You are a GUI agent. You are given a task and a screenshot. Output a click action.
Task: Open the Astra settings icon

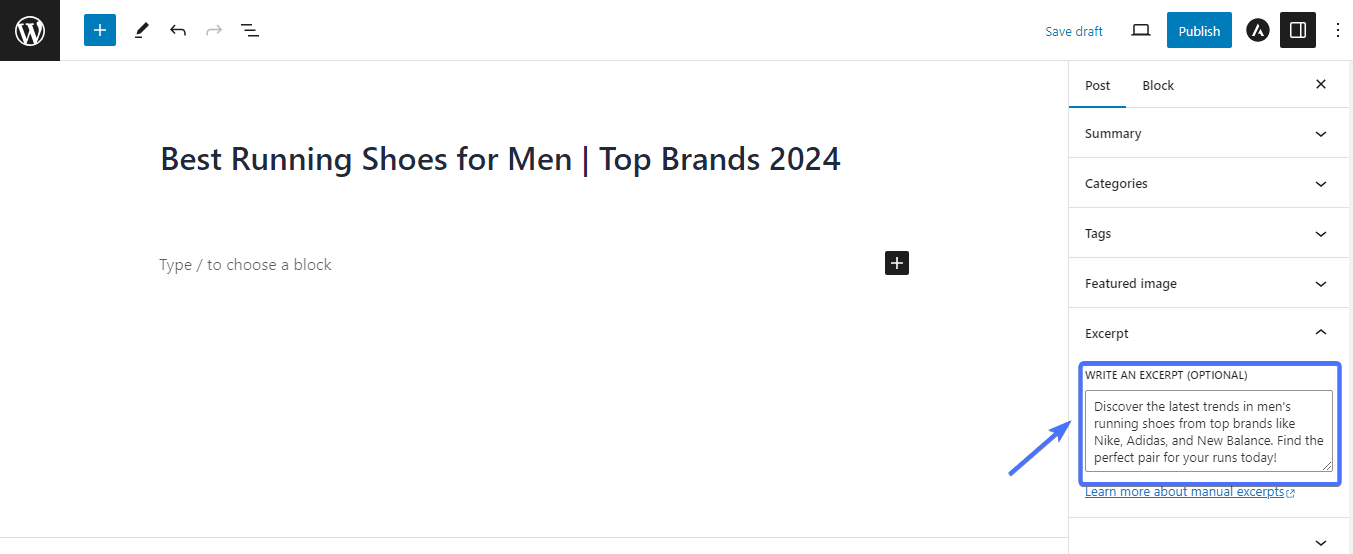click(1258, 31)
